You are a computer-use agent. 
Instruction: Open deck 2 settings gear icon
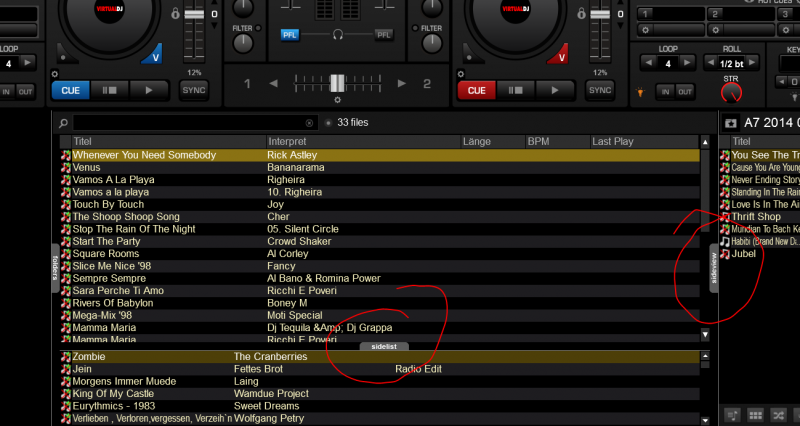point(460,74)
